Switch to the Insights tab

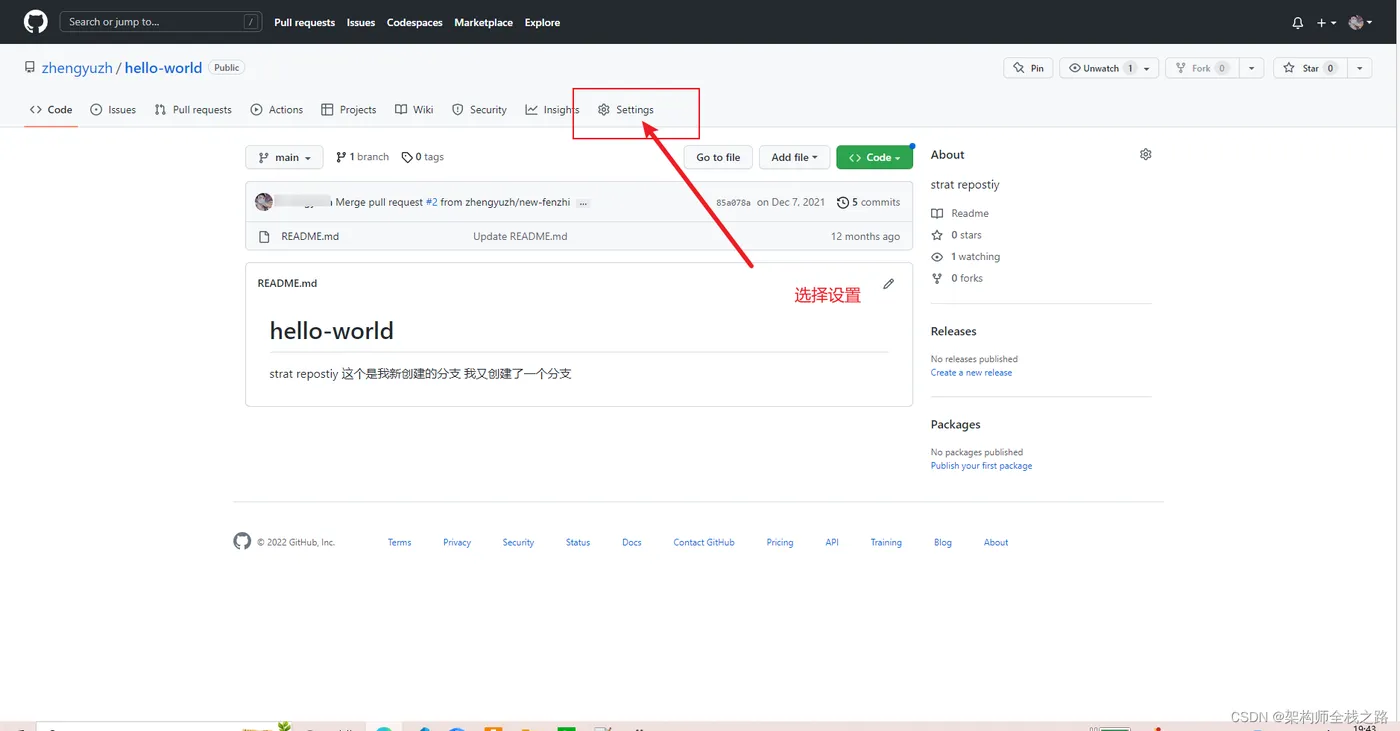(552, 110)
